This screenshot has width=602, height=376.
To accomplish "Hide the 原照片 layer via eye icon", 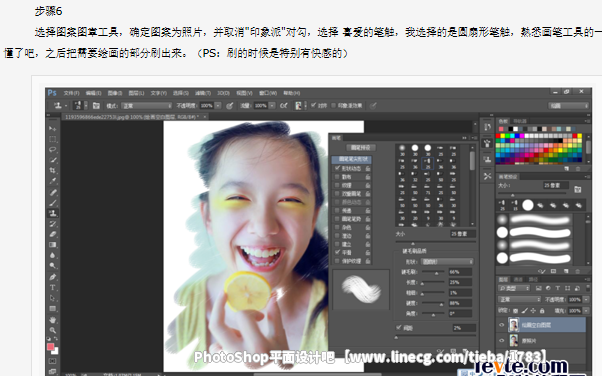I will tap(501, 340).
